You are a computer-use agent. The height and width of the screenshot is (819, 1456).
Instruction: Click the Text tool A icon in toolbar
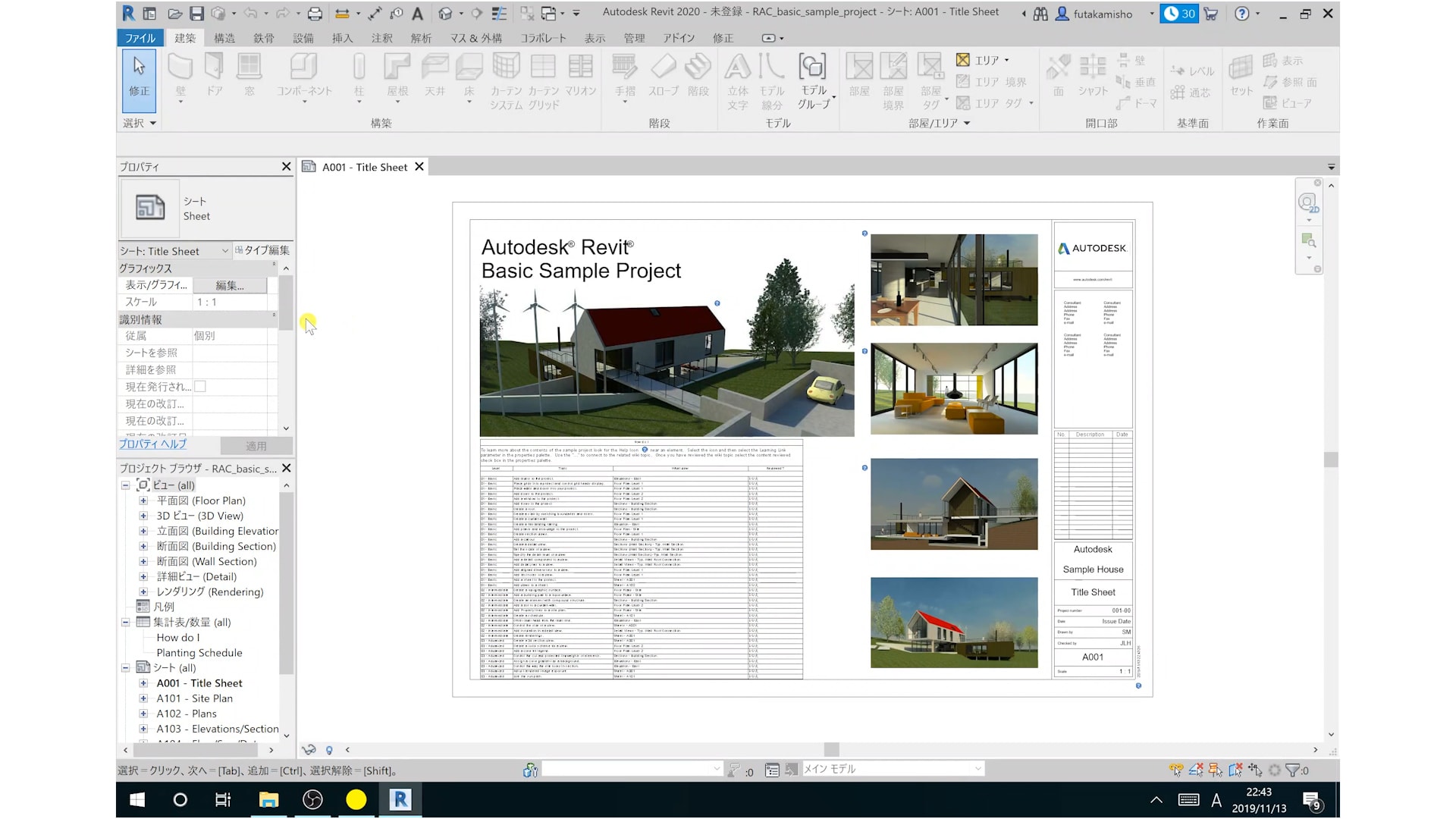417,14
